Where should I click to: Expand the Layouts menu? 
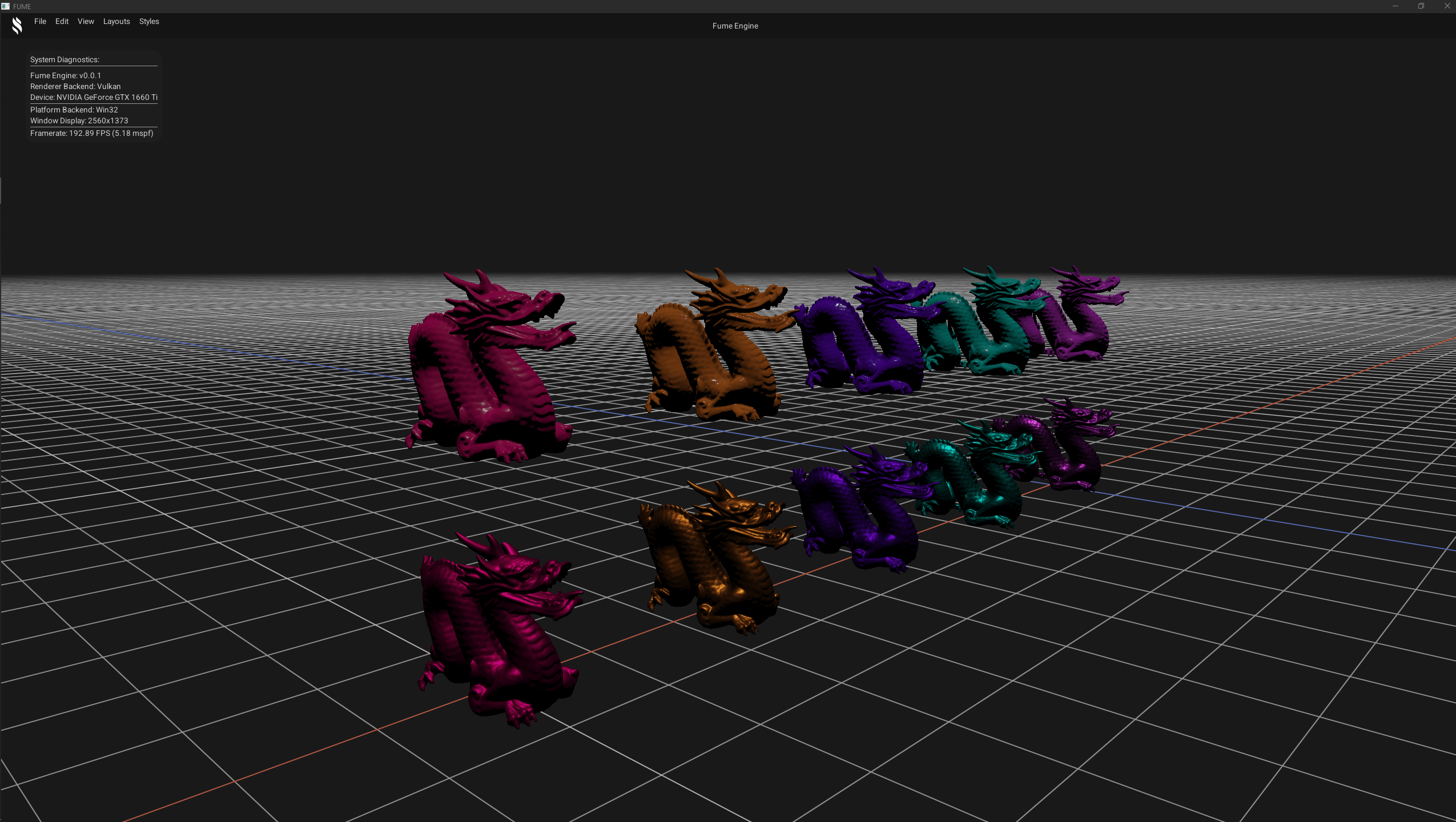click(116, 21)
